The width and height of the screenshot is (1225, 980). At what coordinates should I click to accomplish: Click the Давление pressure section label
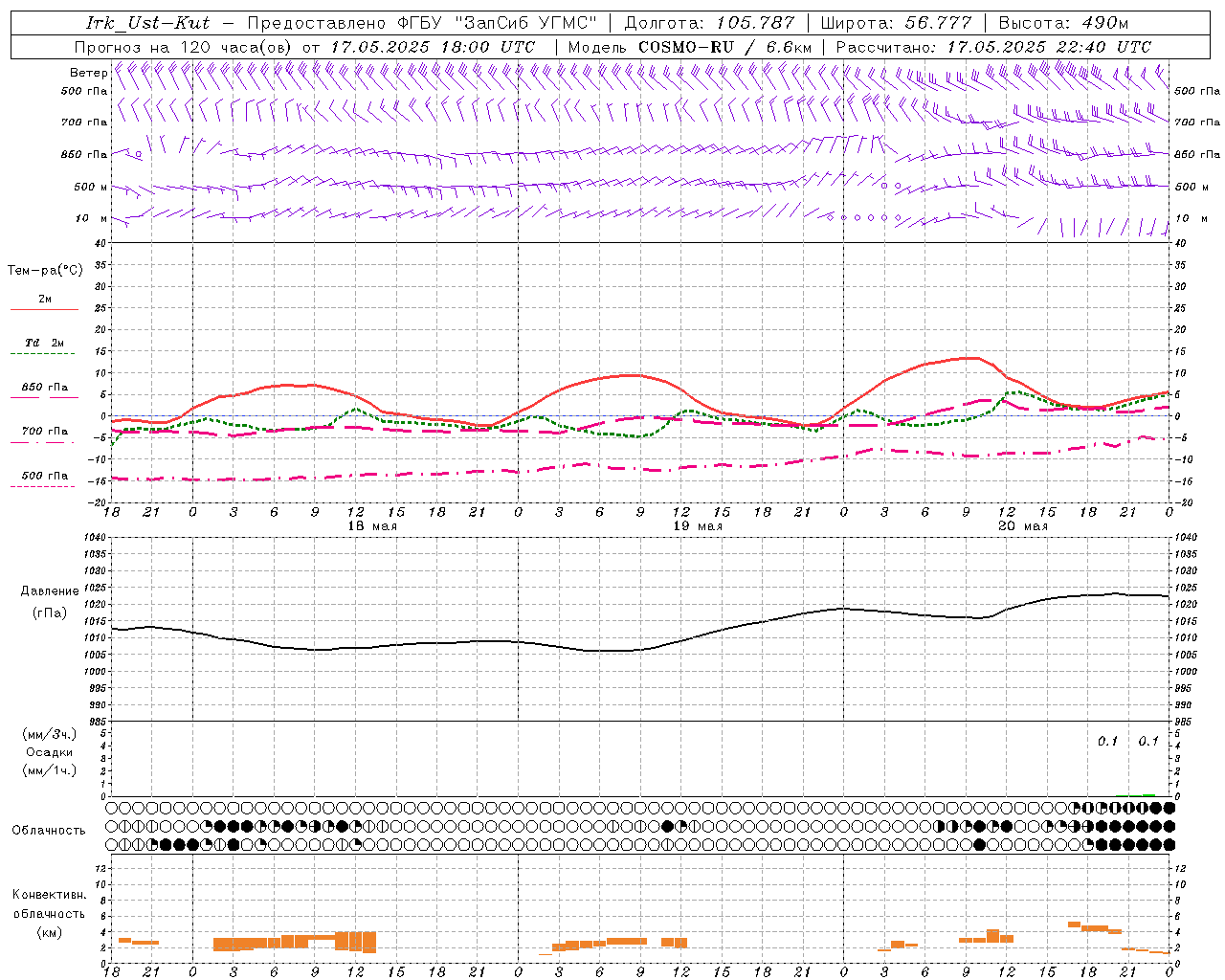click(x=50, y=591)
